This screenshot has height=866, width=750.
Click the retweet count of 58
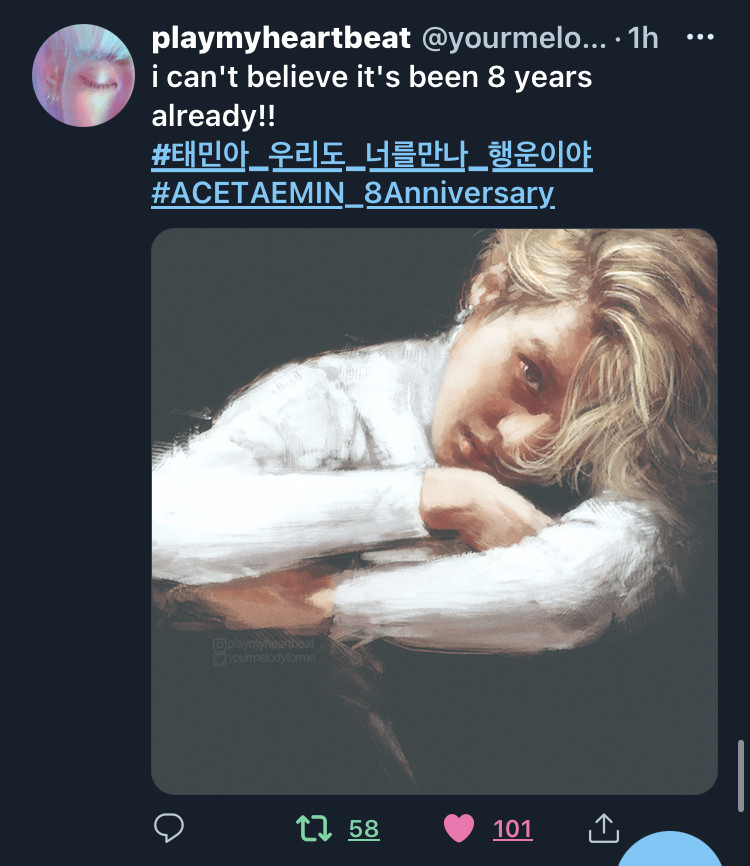pyautogui.click(x=364, y=829)
